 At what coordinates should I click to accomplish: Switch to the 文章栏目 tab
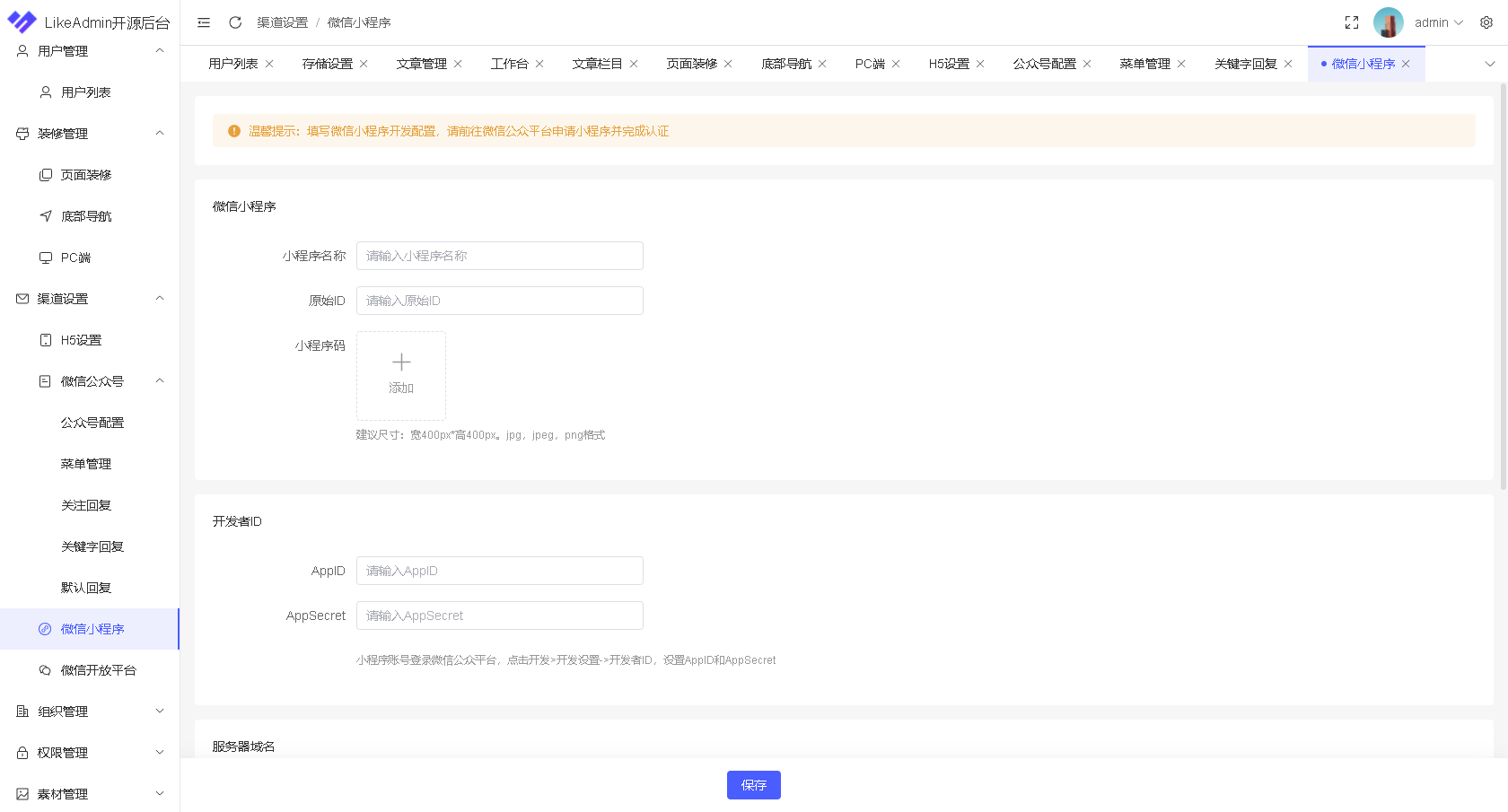598,64
